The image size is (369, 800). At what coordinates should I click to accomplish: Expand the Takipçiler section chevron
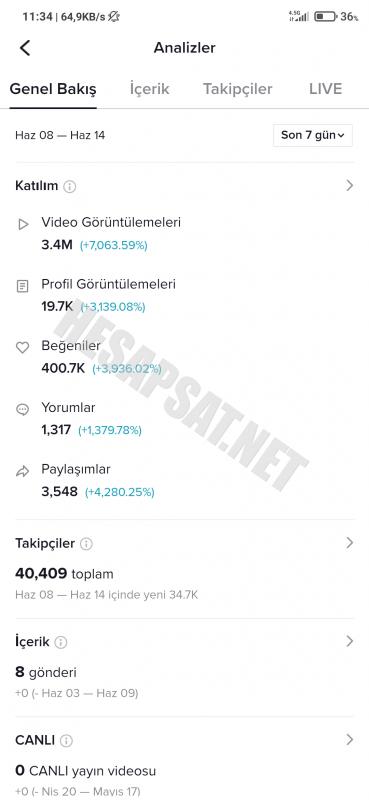tap(350, 543)
